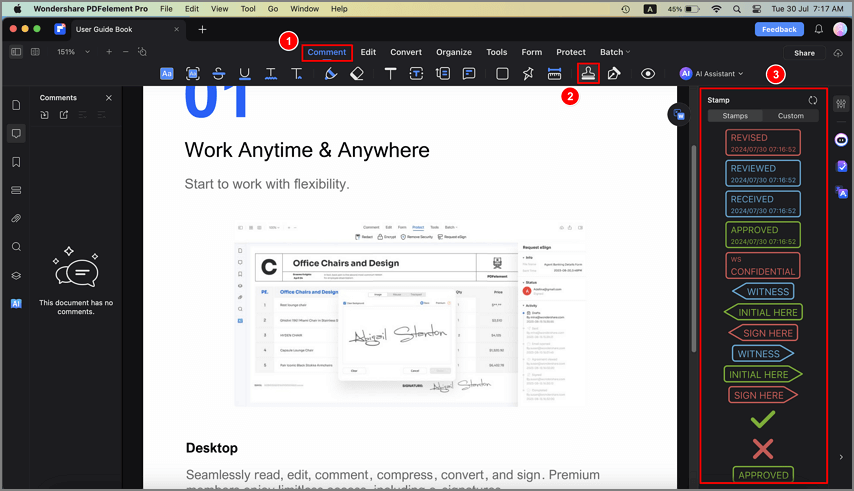Refresh the Stamp panel

click(x=813, y=100)
